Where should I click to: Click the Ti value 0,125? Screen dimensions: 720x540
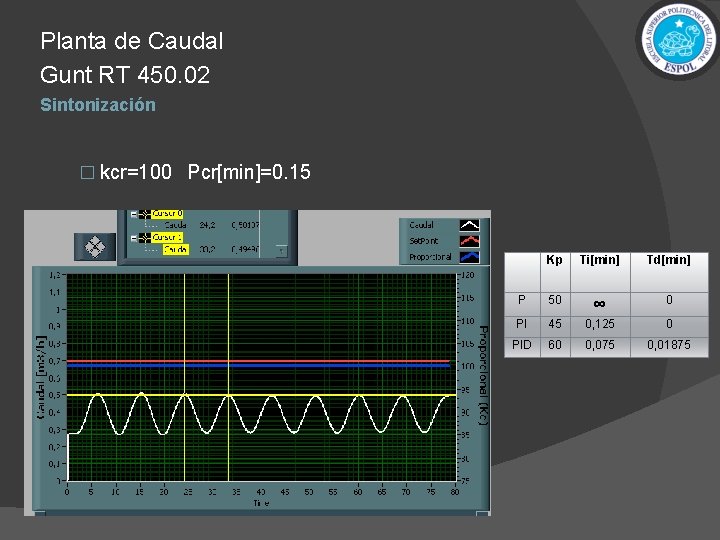pyautogui.click(x=600, y=324)
